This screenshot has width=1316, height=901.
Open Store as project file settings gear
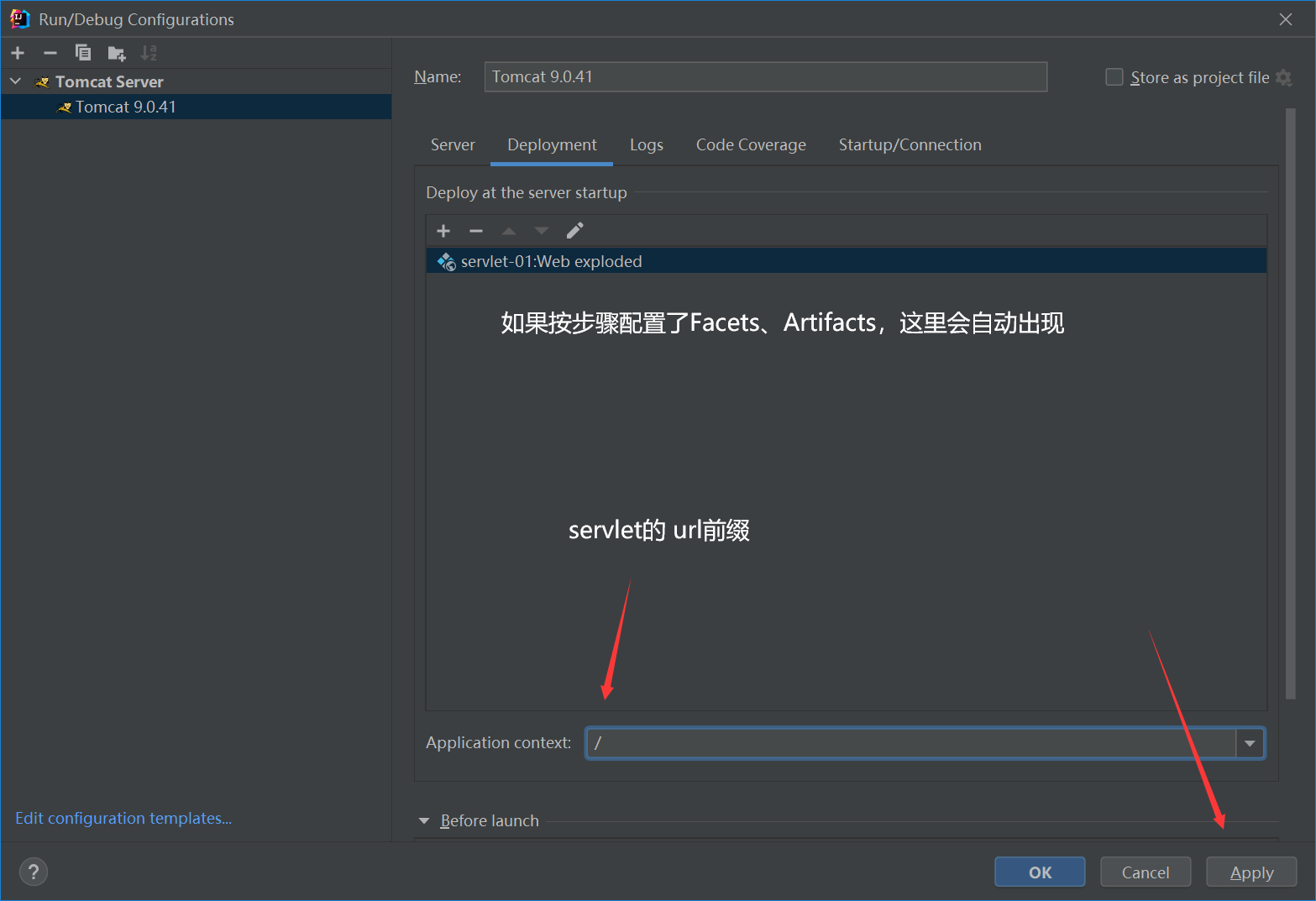pyautogui.click(x=1283, y=77)
